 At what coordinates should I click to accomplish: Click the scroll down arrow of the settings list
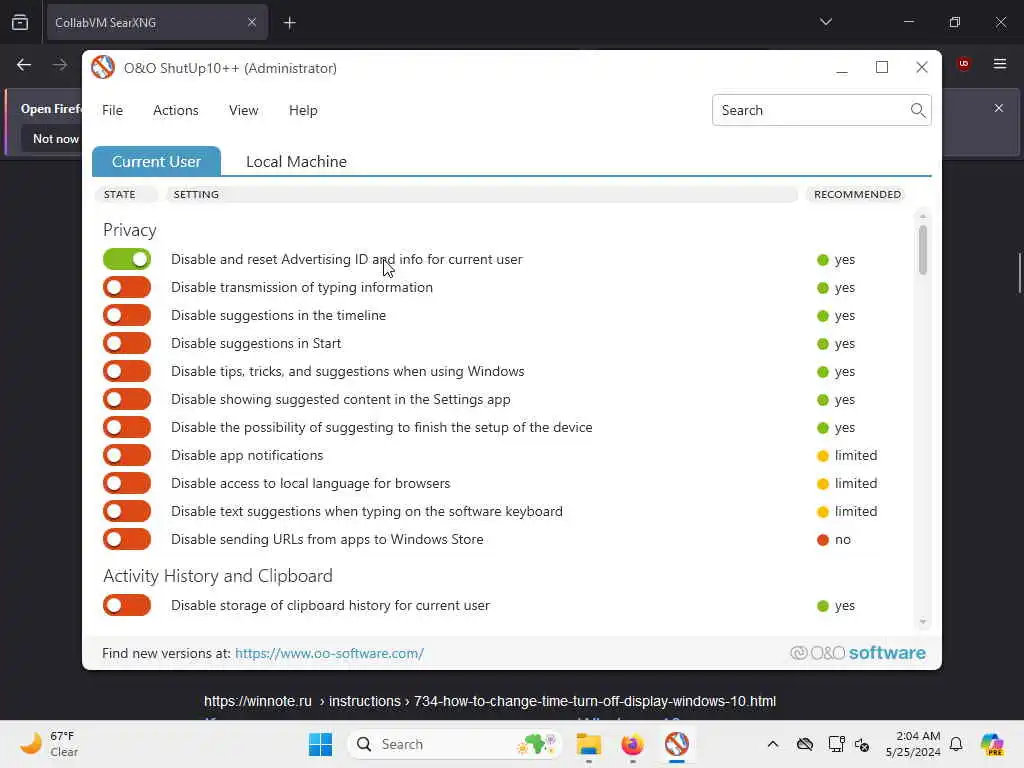(922, 622)
